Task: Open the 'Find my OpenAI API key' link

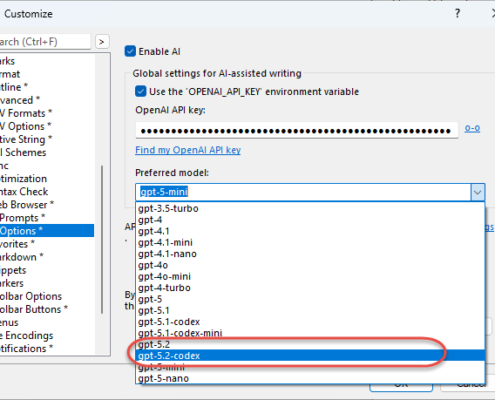Action: click(x=188, y=150)
